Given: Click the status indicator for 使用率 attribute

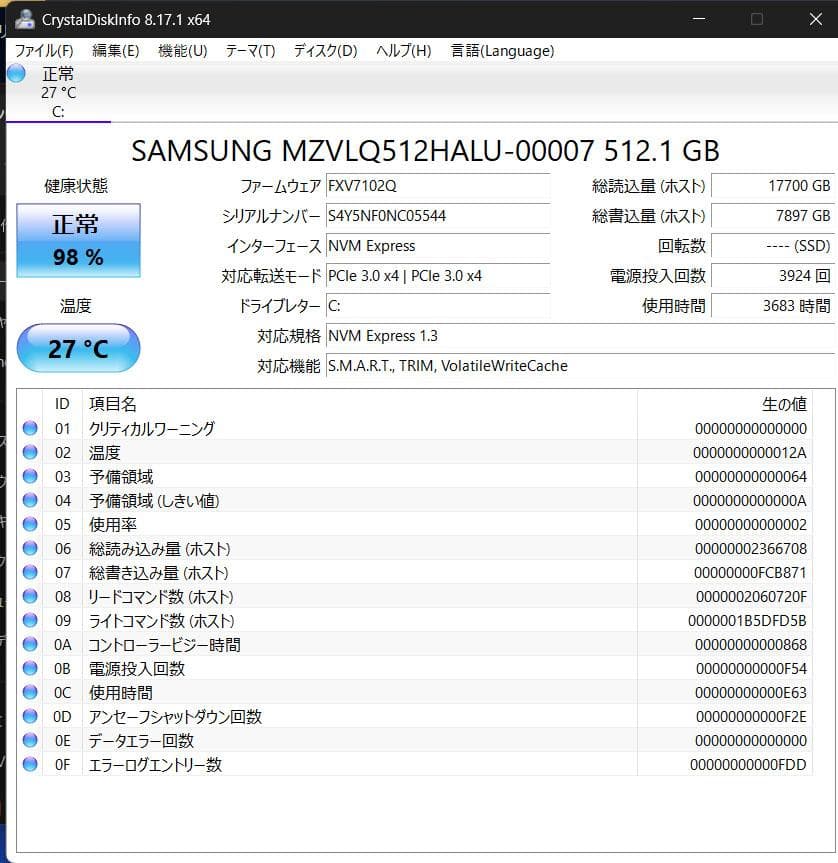Looking at the screenshot, I should click(x=30, y=524).
